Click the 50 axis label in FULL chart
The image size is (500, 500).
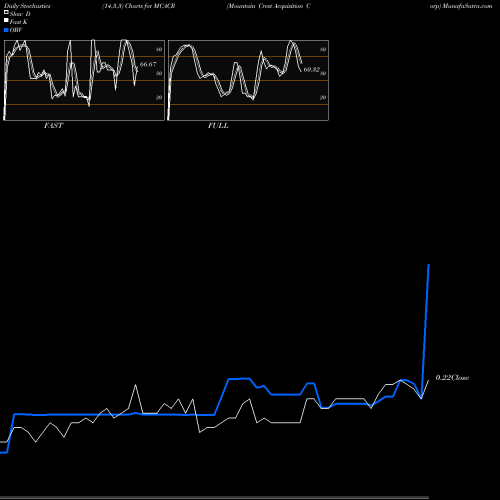coord(323,73)
